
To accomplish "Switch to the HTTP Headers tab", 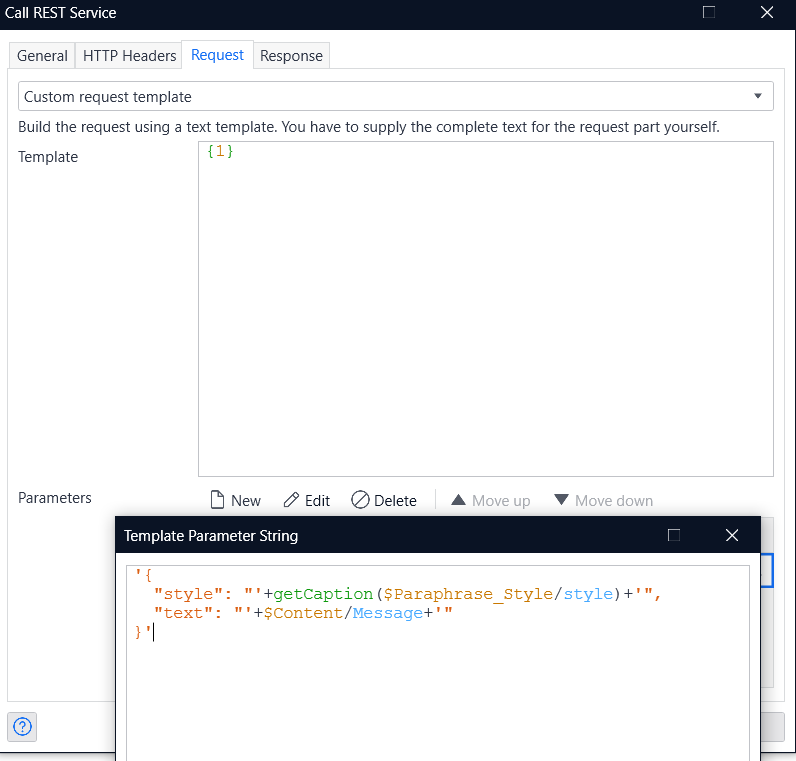I will point(129,55).
